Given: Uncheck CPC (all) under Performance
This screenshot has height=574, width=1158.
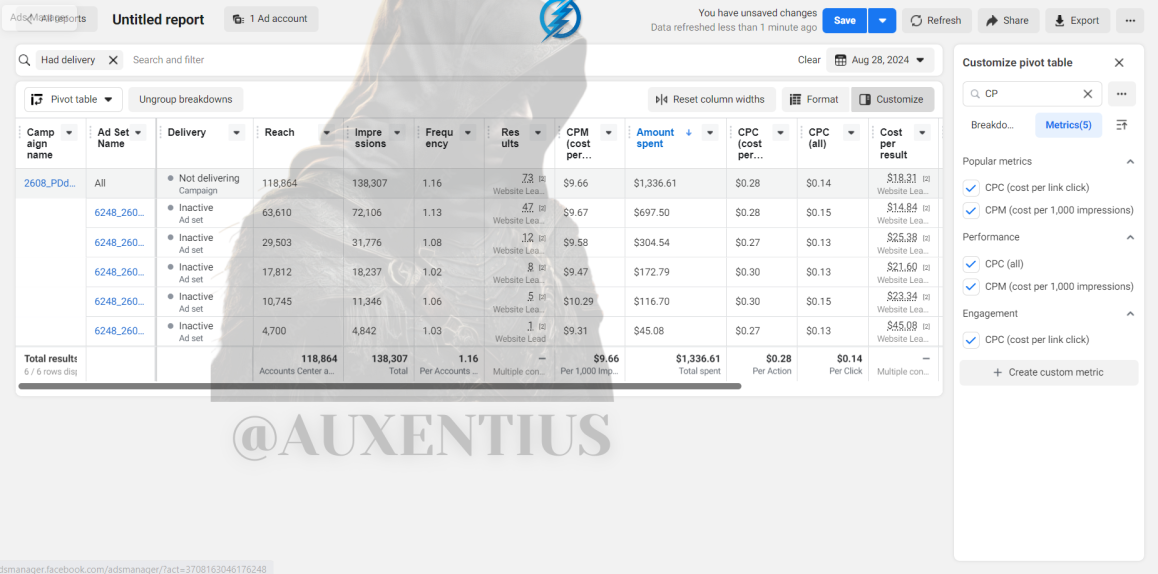Looking at the screenshot, I should [972, 264].
